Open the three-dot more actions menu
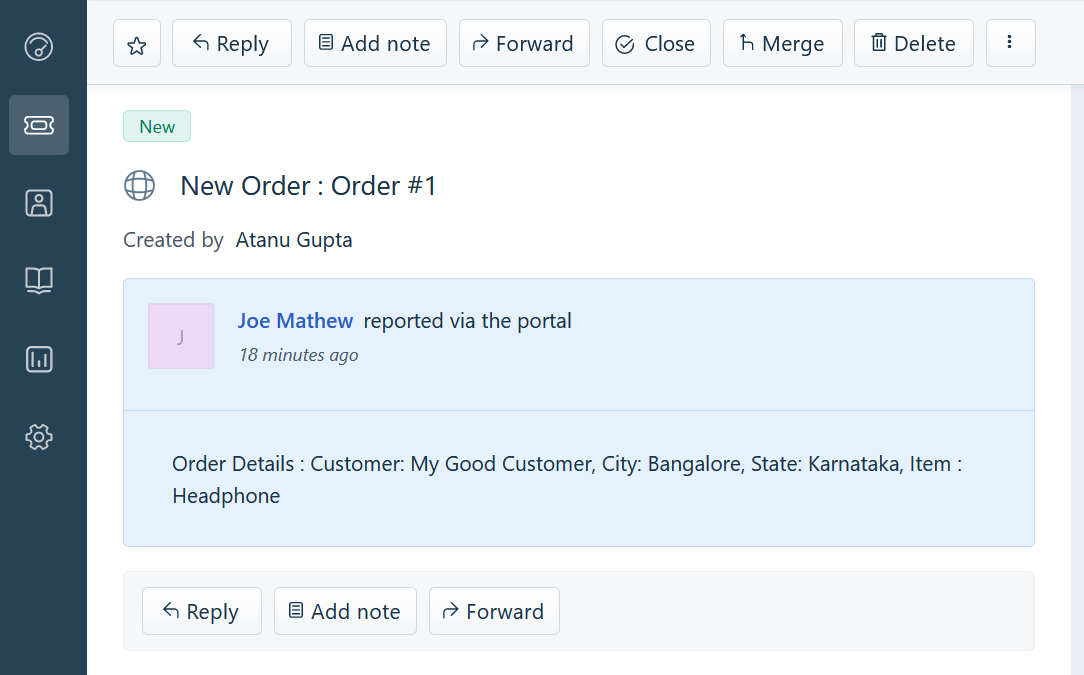Viewport: 1084px width, 675px height. tap(1010, 44)
